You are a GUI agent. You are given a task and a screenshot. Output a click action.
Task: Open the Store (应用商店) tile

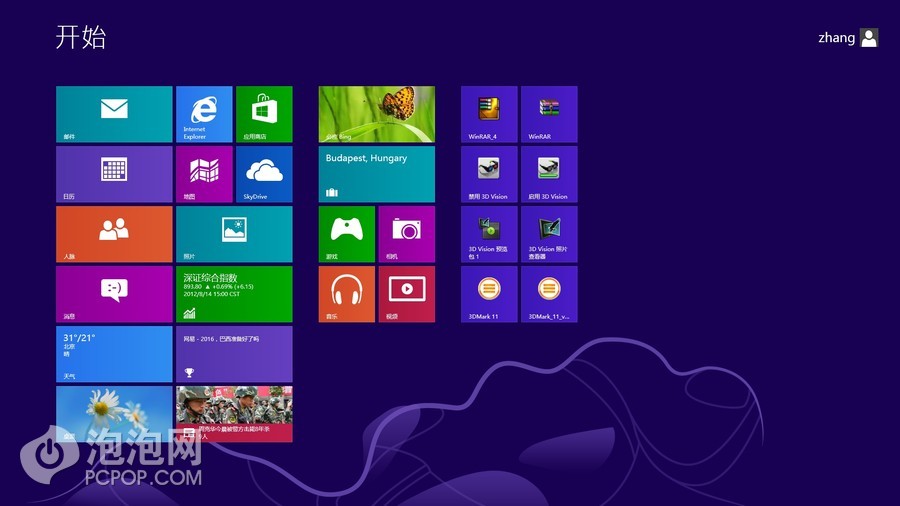[264, 114]
